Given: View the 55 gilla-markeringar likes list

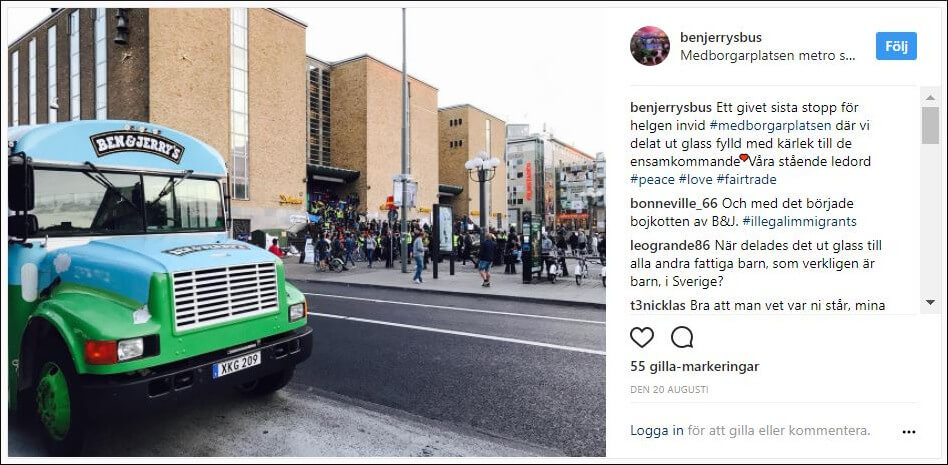Looking at the screenshot, I should 695,366.
